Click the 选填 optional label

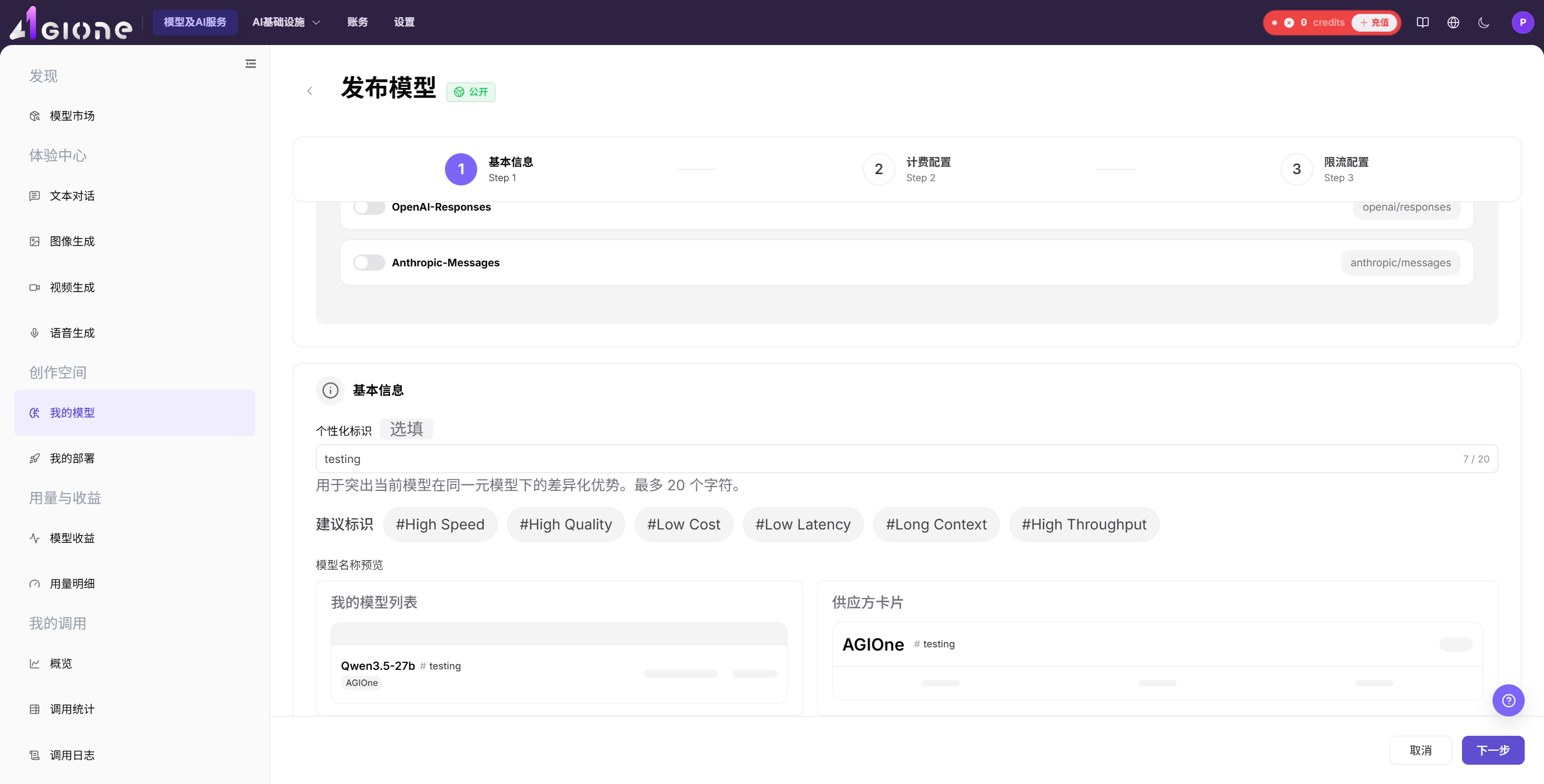coord(406,429)
